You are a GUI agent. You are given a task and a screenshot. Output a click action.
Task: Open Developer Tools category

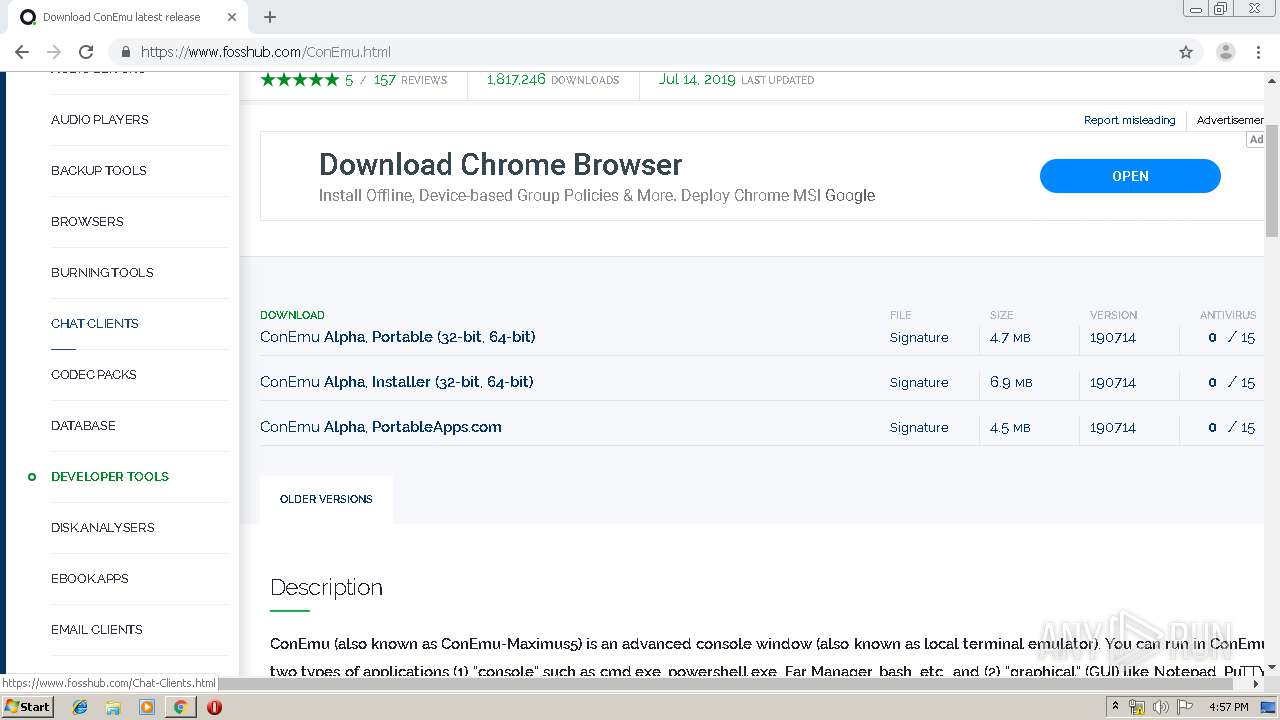(110, 476)
